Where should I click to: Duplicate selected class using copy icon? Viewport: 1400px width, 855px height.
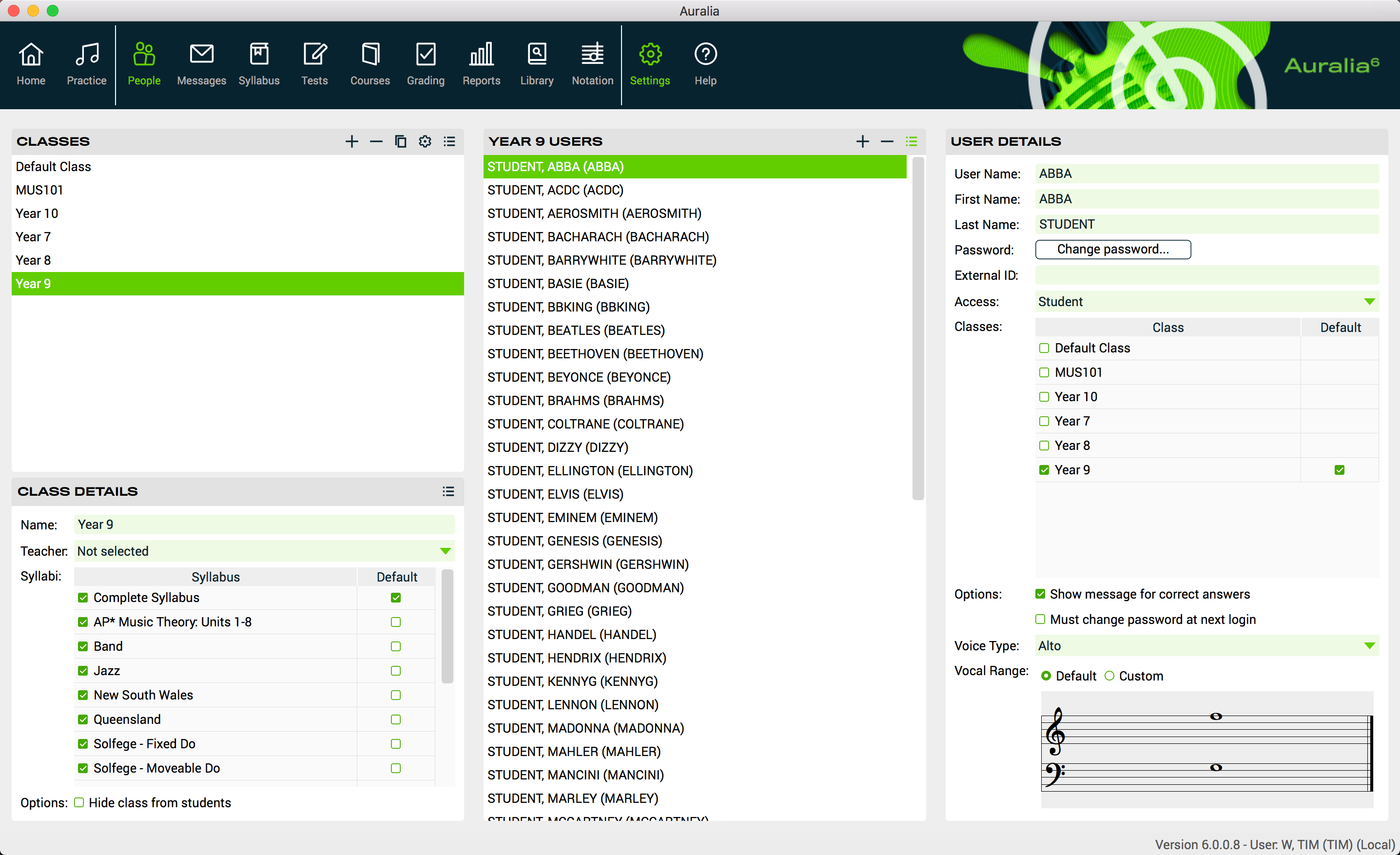(401, 141)
